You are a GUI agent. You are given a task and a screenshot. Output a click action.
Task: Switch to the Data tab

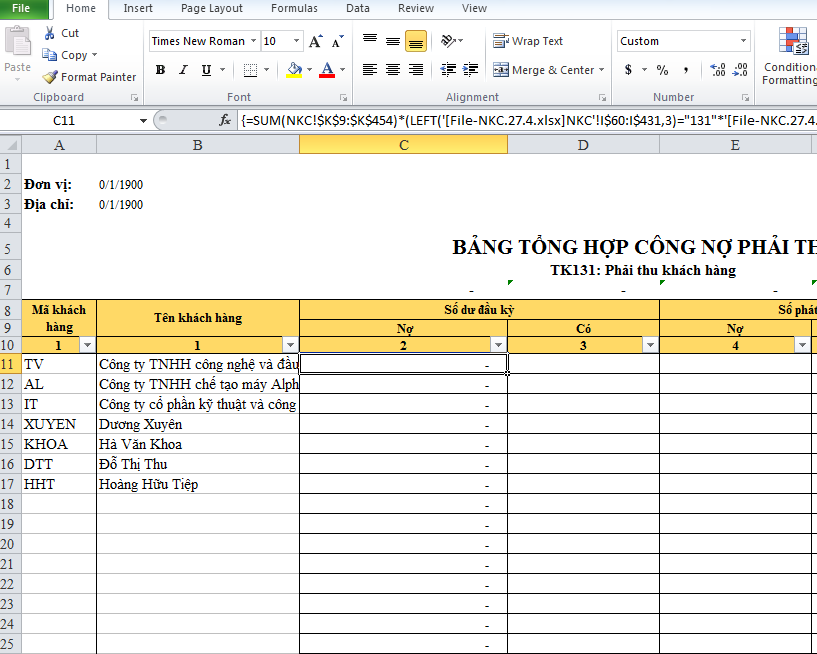(358, 8)
